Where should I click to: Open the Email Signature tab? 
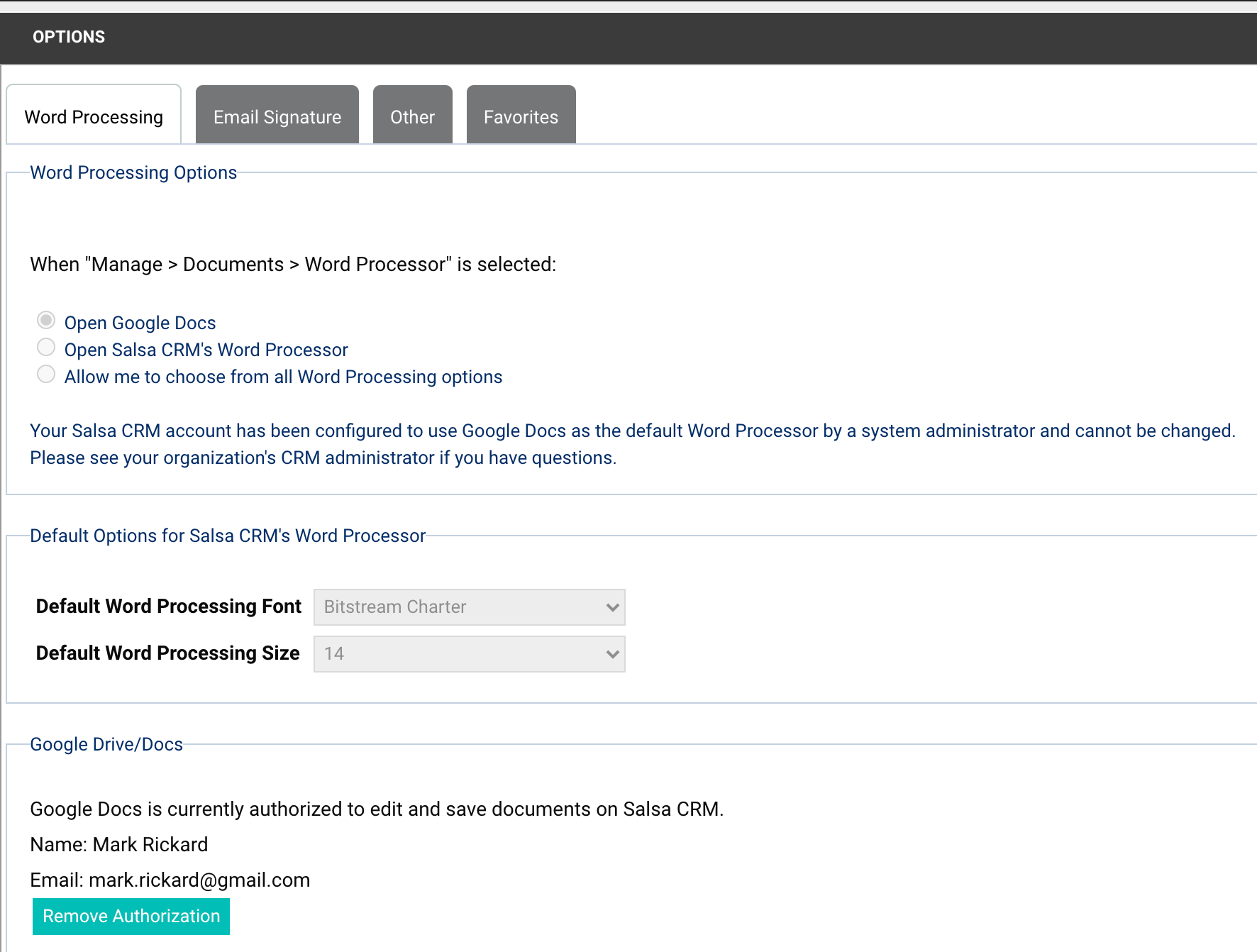[277, 115]
